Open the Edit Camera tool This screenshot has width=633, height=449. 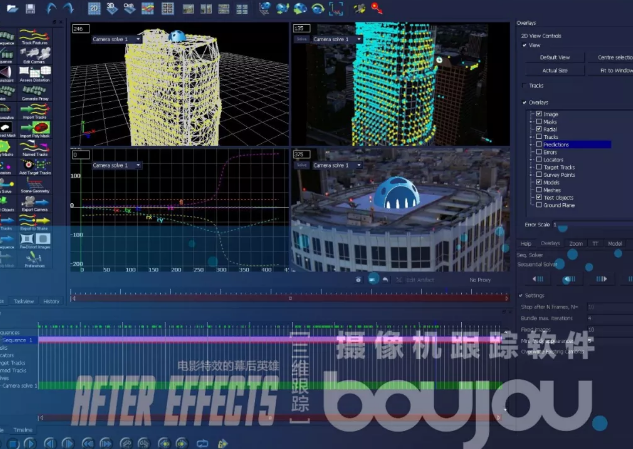35,55
